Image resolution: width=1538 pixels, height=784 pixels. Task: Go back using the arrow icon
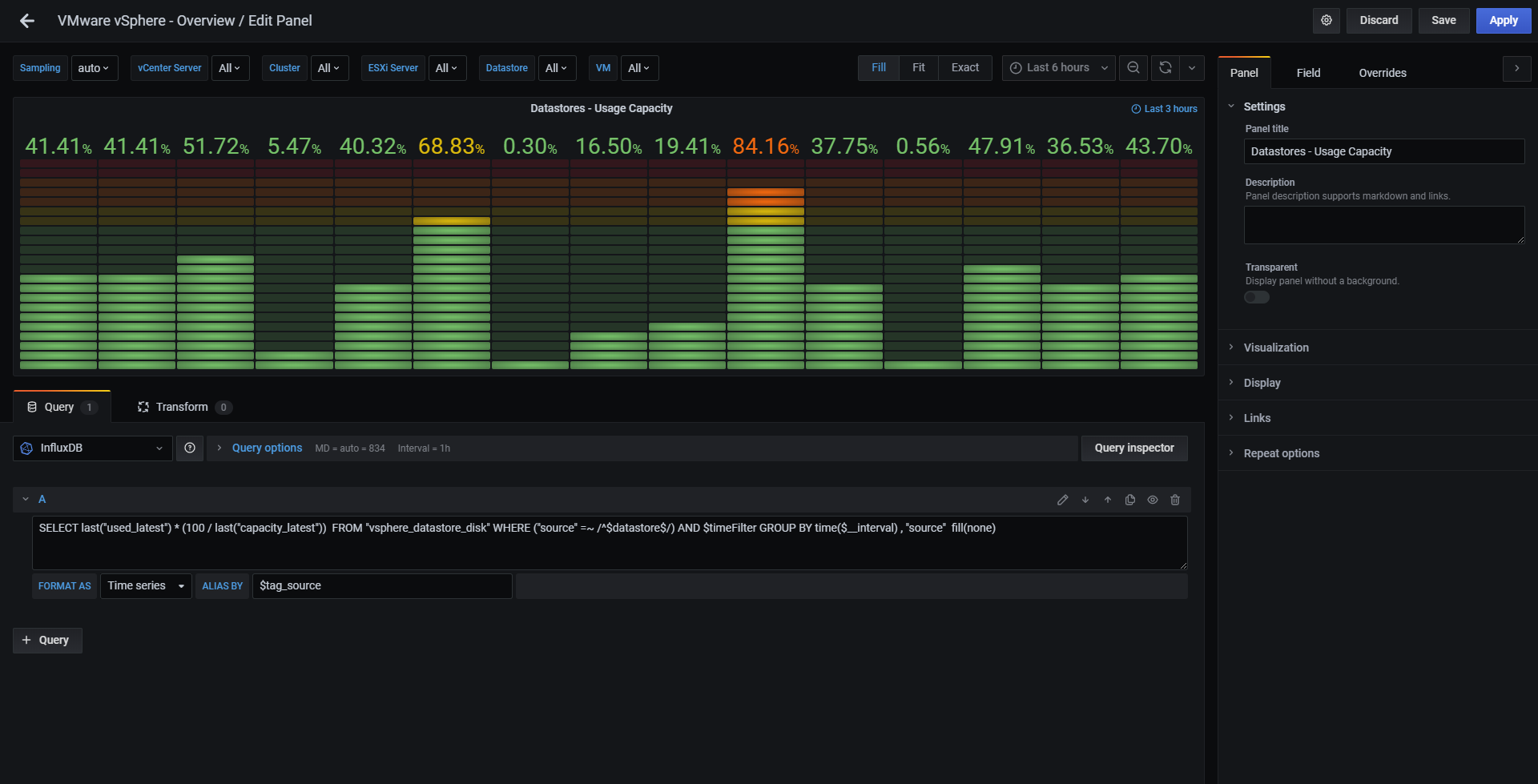click(27, 21)
